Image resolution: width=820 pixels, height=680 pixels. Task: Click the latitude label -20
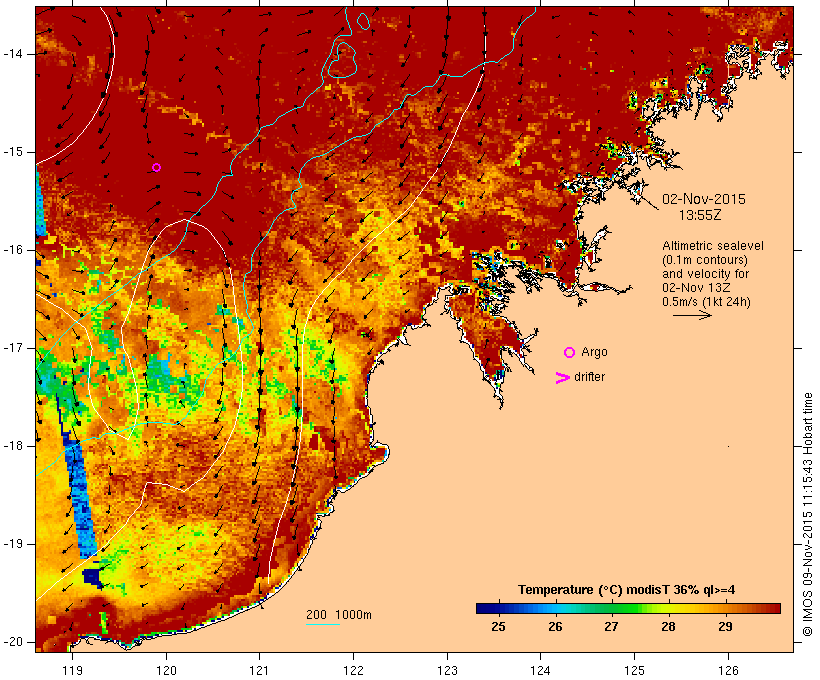12,642
